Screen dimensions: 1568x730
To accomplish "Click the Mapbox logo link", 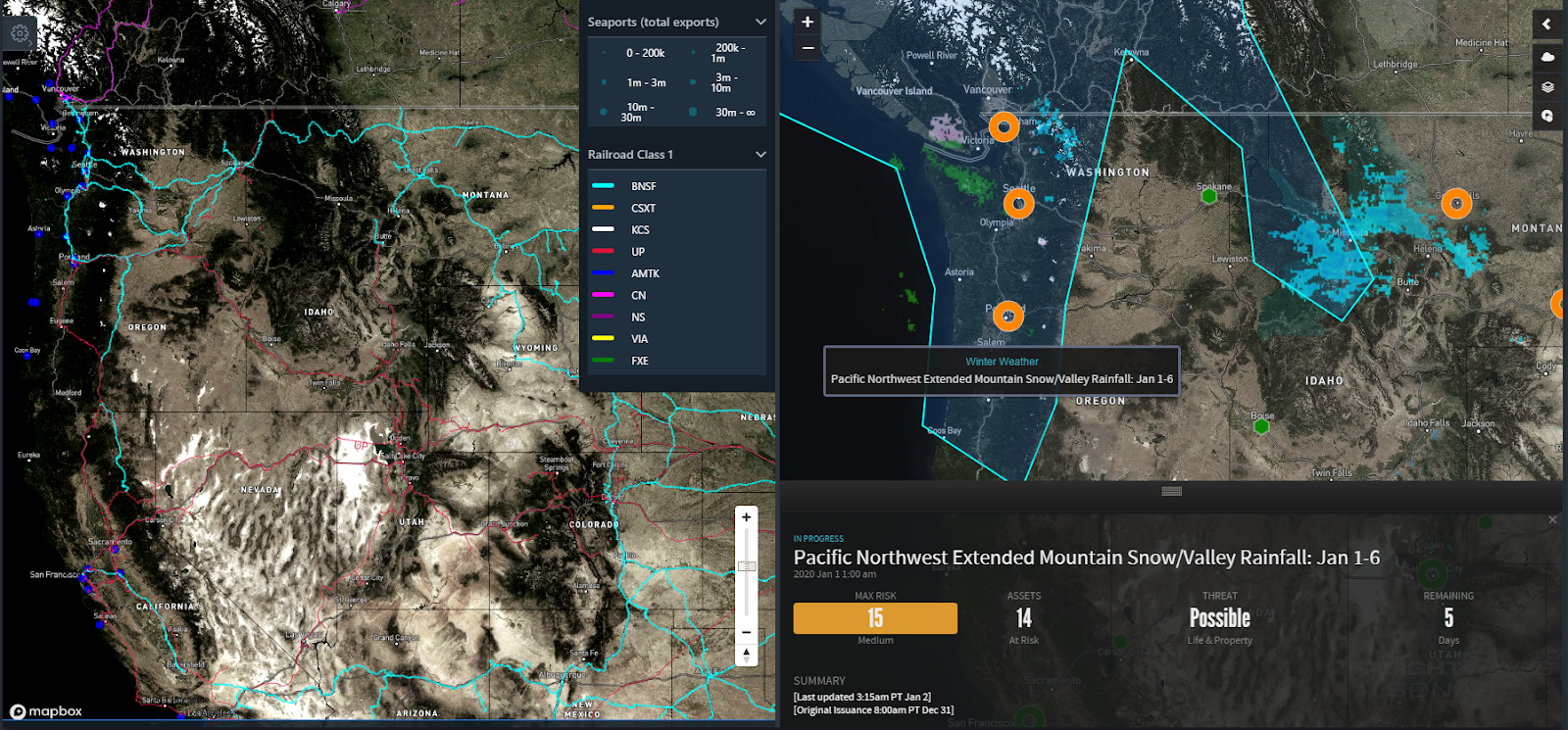I will [46, 711].
